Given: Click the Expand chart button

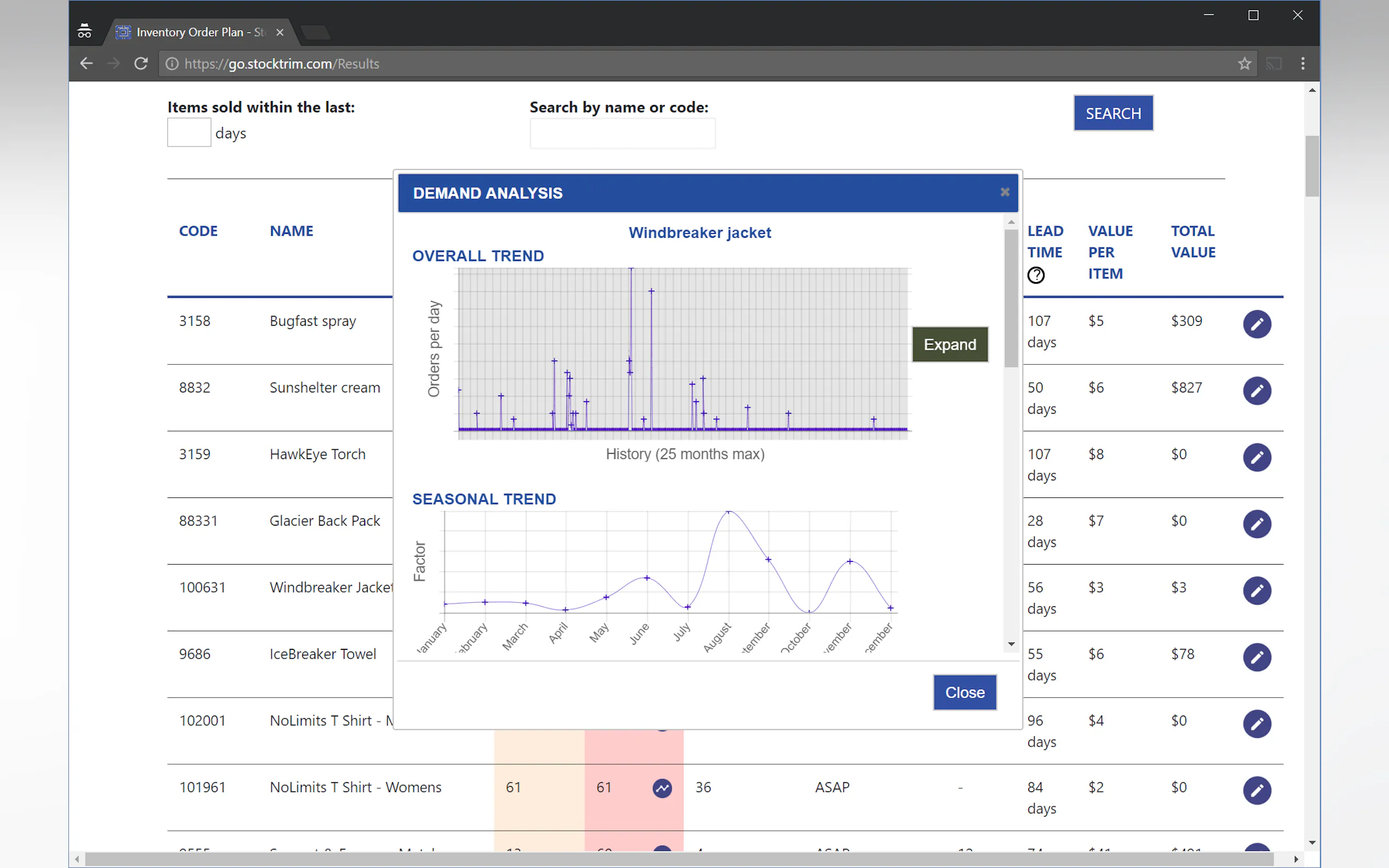Looking at the screenshot, I should [x=949, y=344].
